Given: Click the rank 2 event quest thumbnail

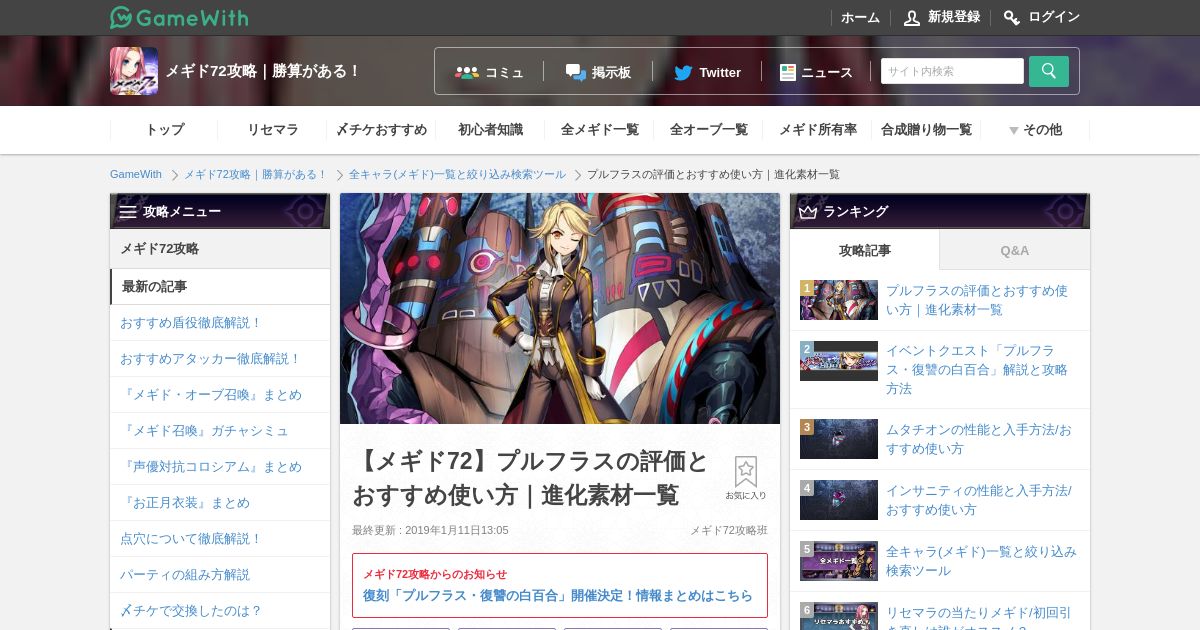Looking at the screenshot, I should (x=839, y=361).
